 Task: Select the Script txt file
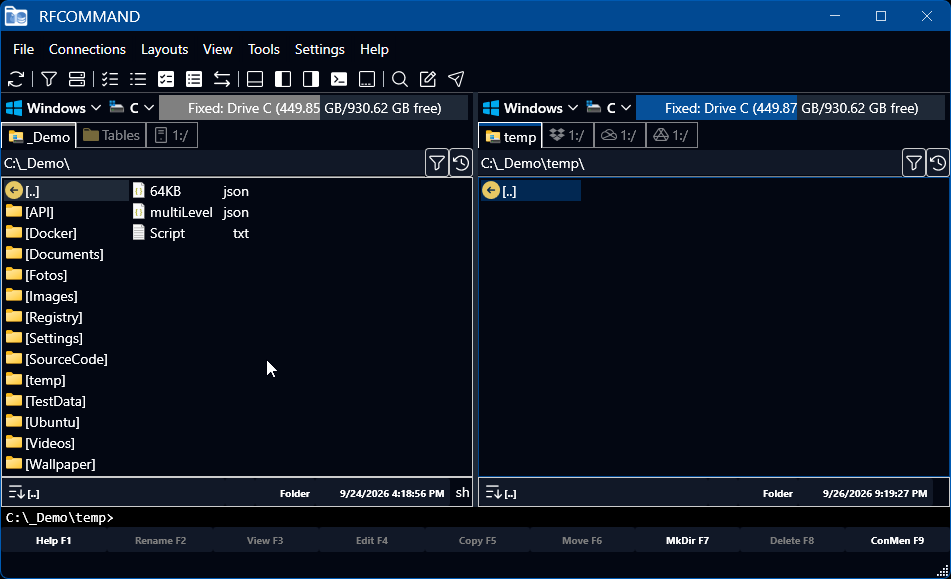pyautogui.click(x=191, y=233)
